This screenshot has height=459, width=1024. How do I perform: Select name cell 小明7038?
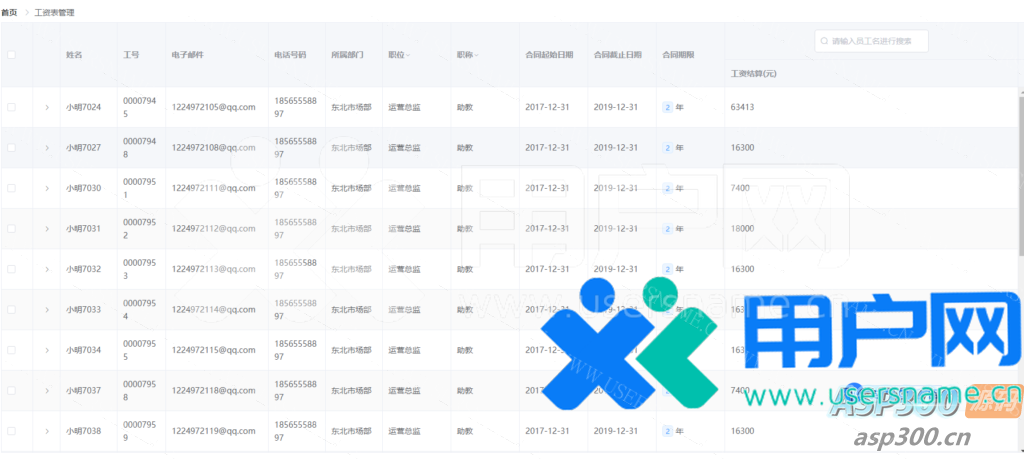tap(84, 431)
